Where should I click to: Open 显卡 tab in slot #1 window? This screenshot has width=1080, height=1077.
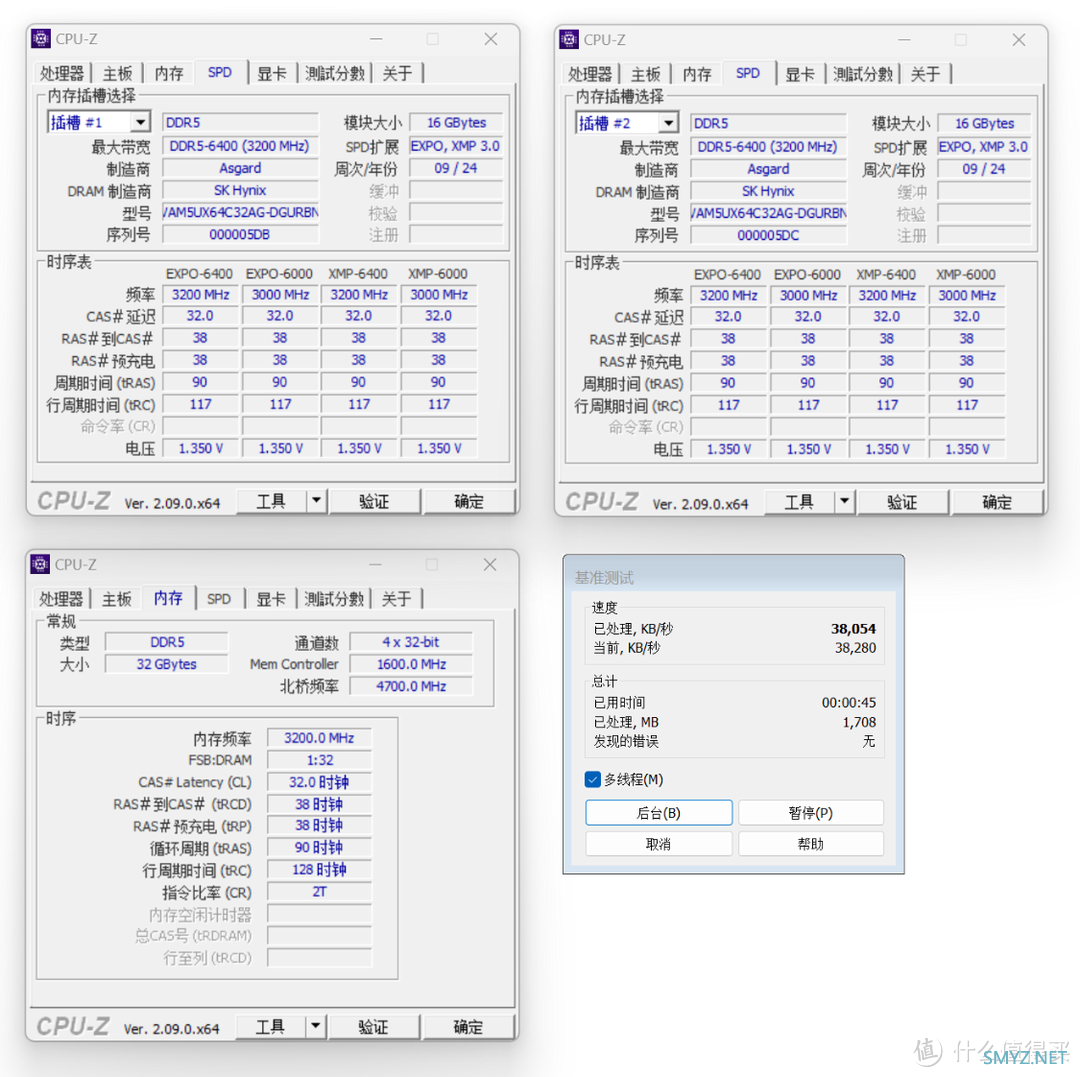[x=271, y=73]
